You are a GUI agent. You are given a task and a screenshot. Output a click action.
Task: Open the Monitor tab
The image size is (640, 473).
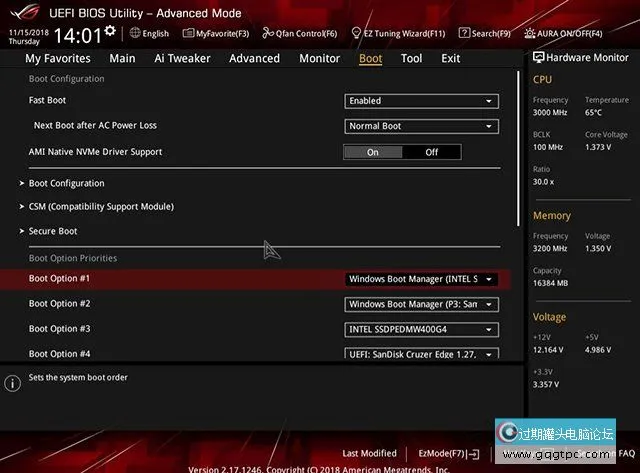320,58
